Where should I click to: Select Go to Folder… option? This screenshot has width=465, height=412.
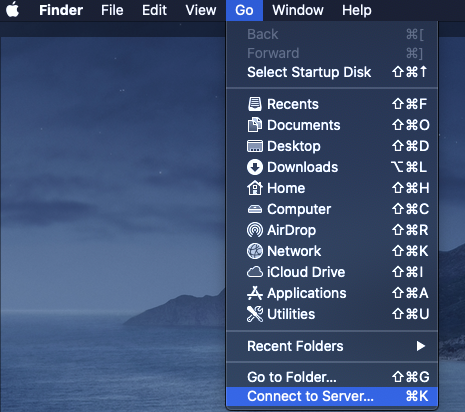click(x=332, y=377)
